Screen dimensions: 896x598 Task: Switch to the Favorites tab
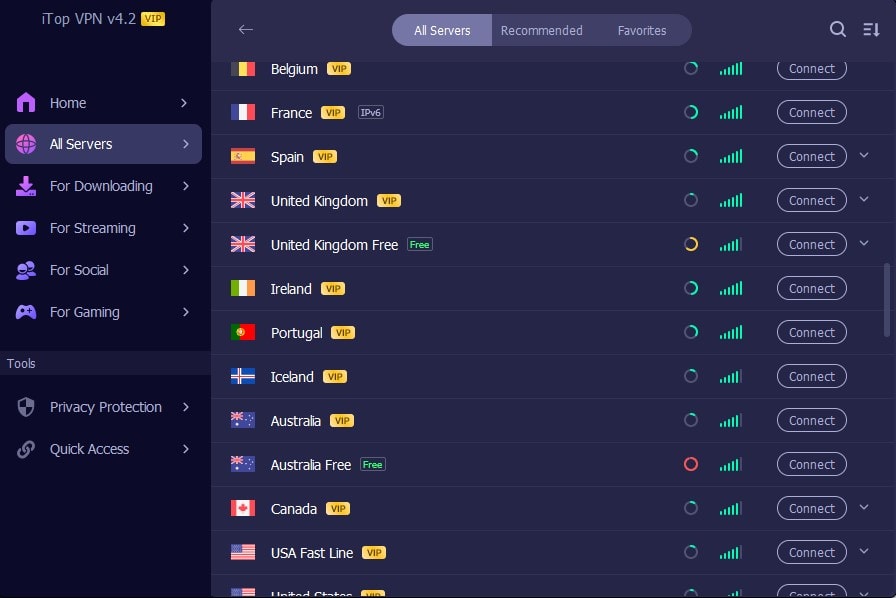[x=641, y=30]
